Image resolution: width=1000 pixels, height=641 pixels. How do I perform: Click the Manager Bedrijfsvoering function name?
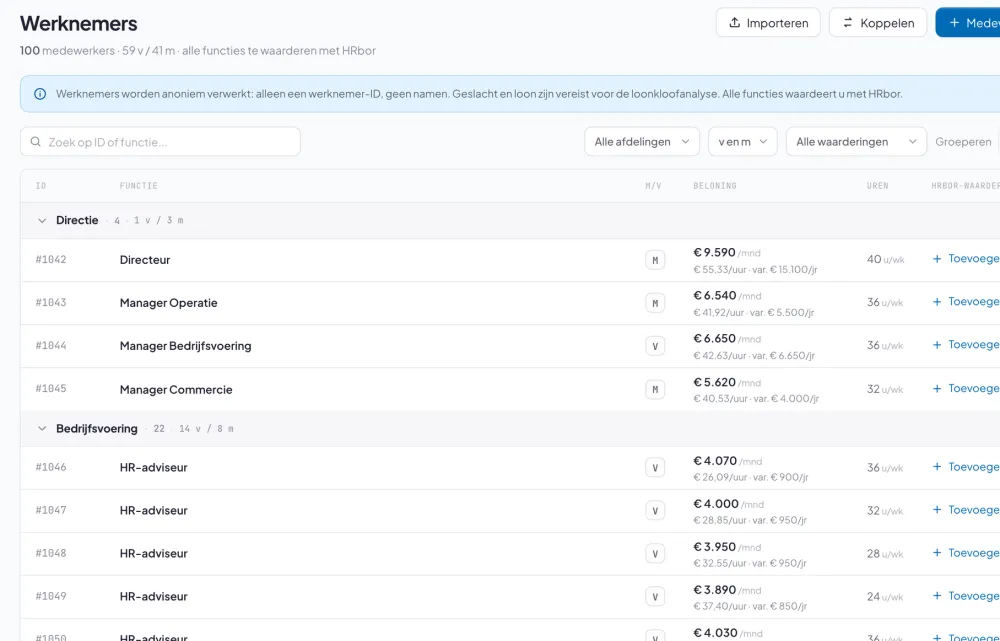coord(186,346)
